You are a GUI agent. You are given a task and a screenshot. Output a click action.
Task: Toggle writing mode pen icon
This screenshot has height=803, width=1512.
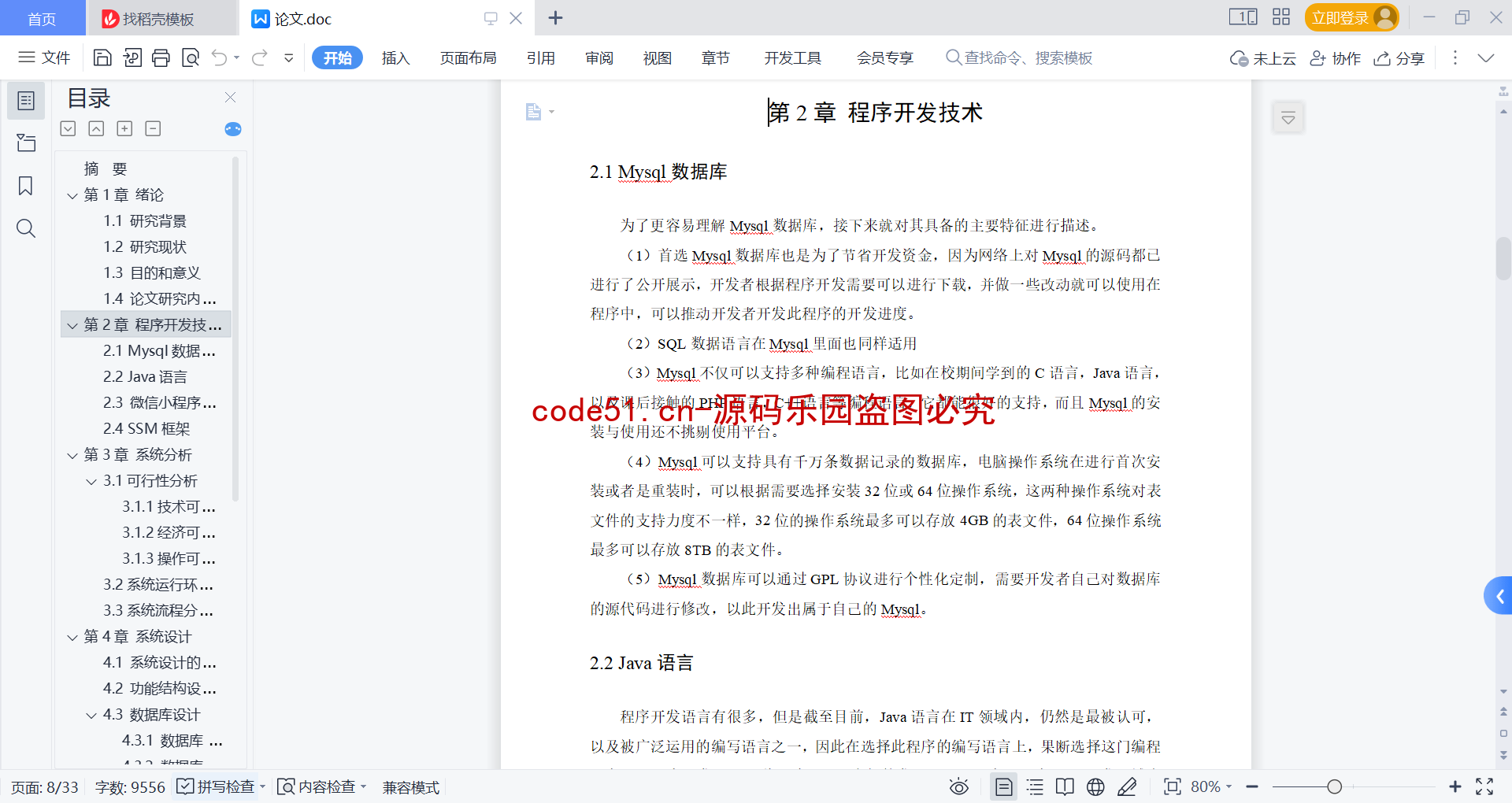click(x=1127, y=786)
